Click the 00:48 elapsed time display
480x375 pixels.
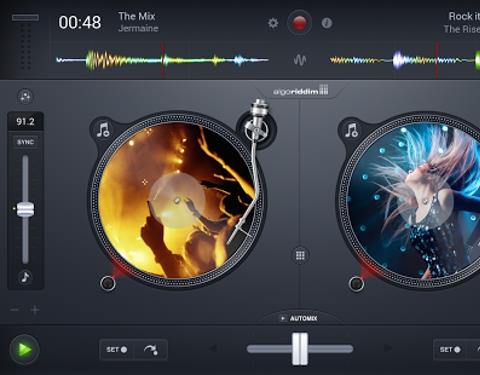click(x=80, y=23)
